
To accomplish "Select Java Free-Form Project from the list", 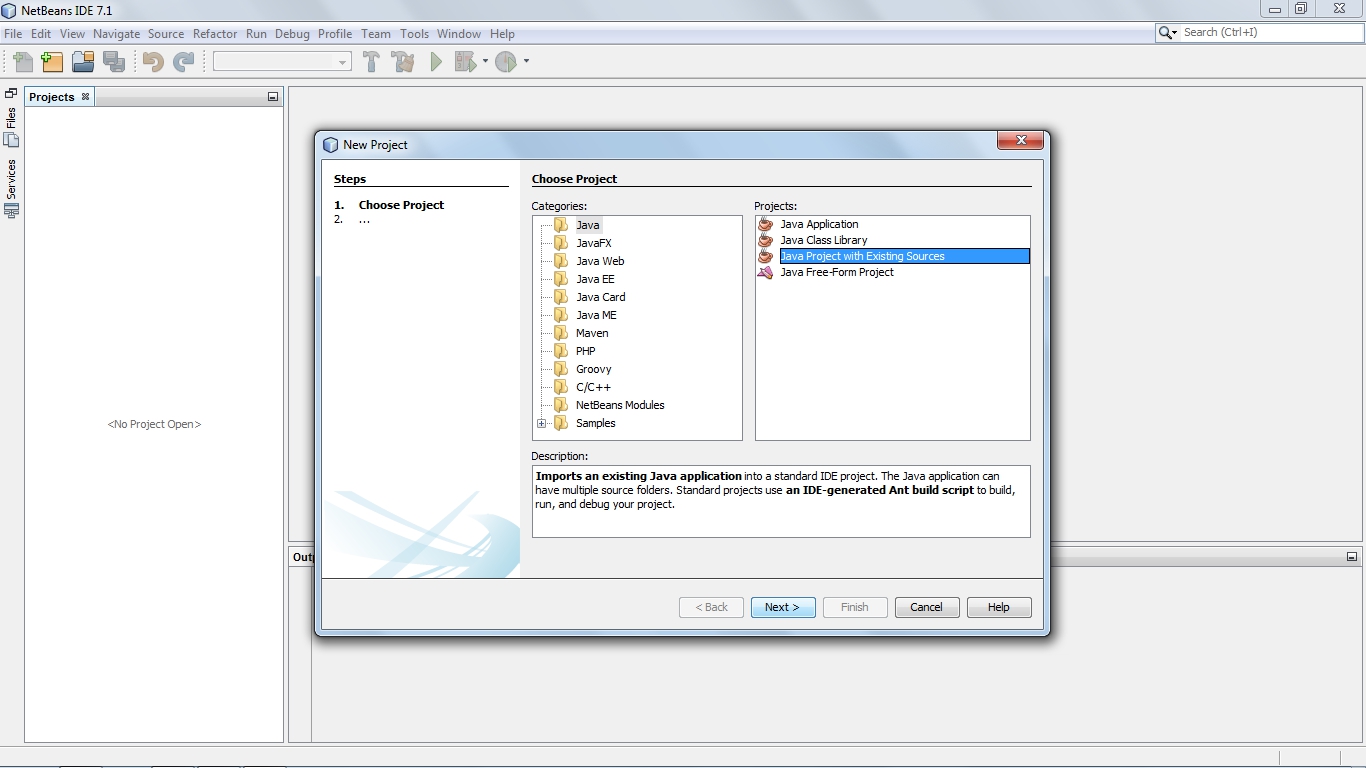I will coord(838,272).
